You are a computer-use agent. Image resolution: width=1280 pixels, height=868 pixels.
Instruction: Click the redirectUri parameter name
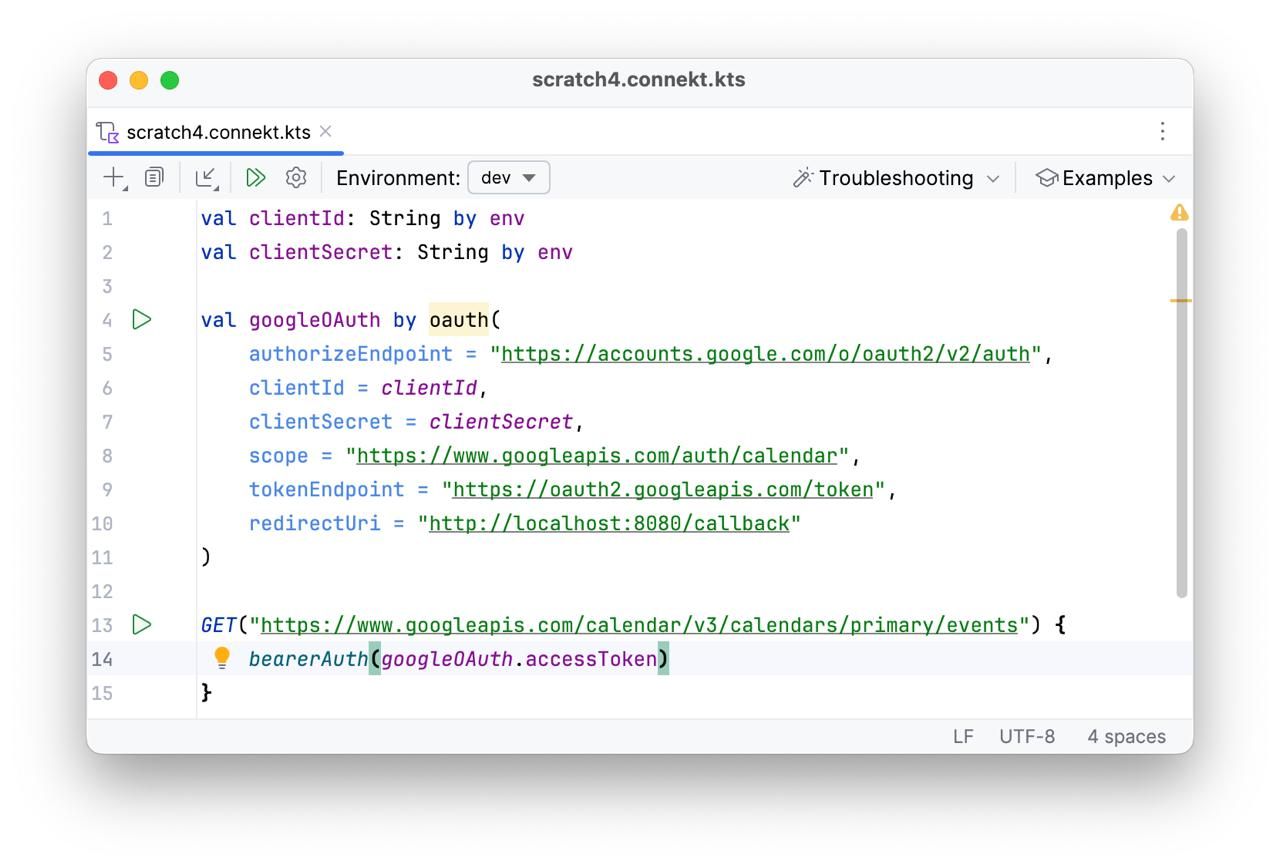(315, 524)
